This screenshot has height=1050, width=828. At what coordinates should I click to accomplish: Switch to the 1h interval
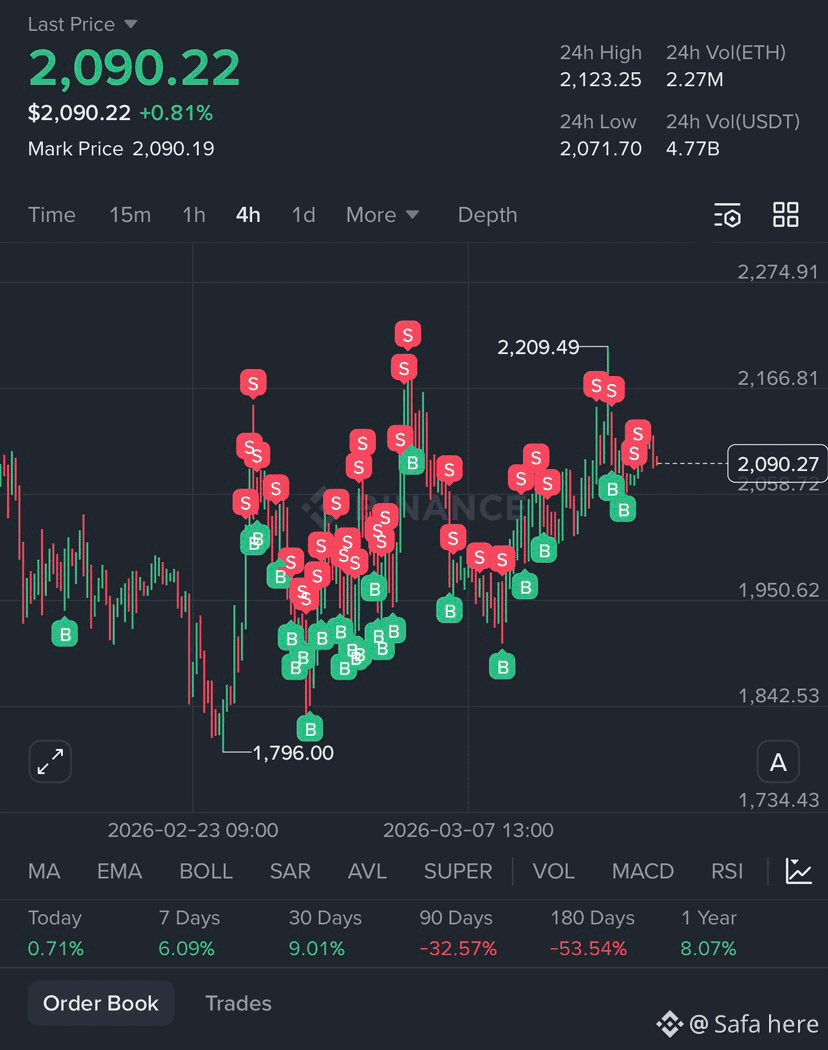[x=194, y=215]
